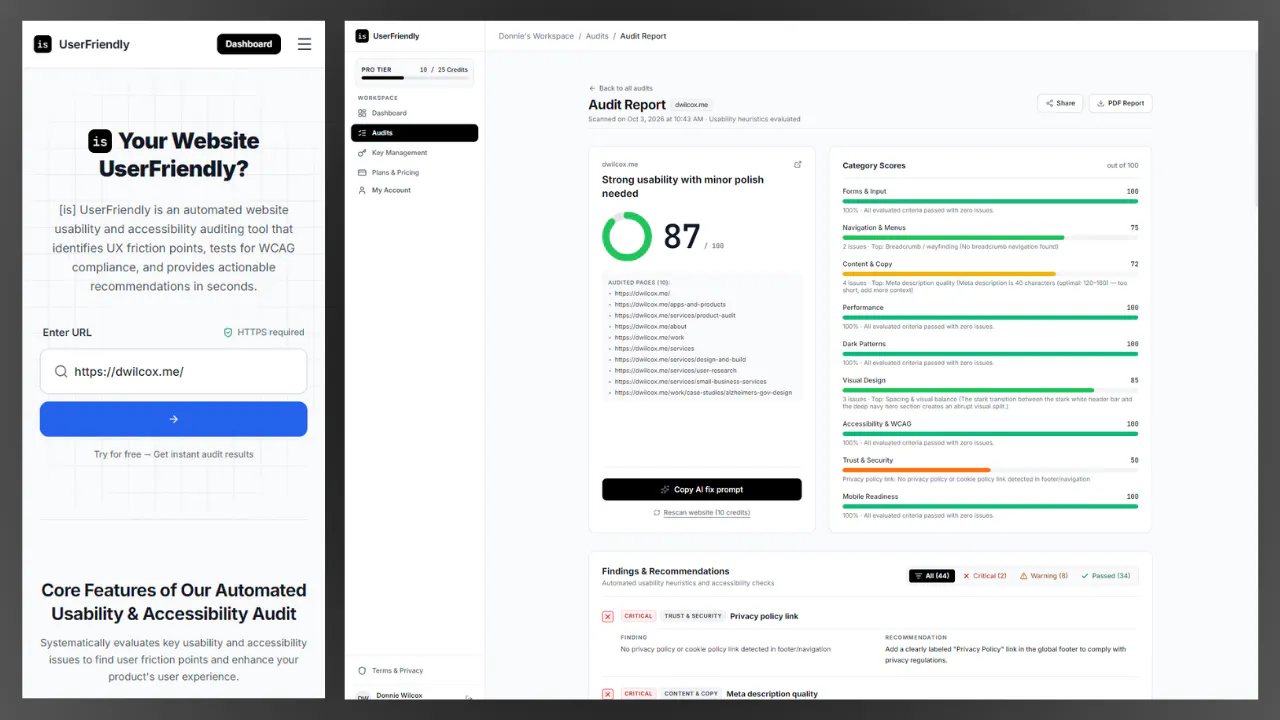Image resolution: width=1280 pixels, height=720 pixels.
Task: Click the Key Management key icon
Action: coord(362,153)
